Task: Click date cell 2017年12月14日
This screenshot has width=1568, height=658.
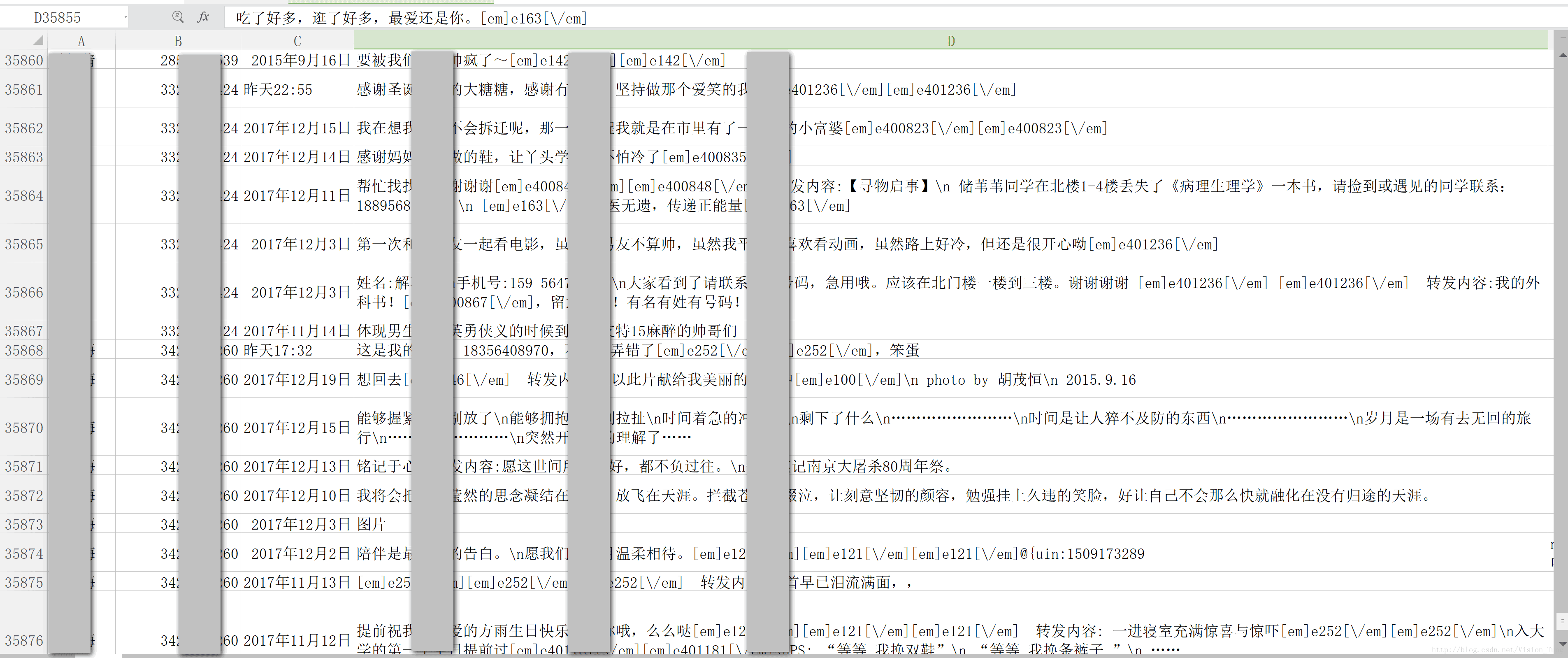Action: 297,156
